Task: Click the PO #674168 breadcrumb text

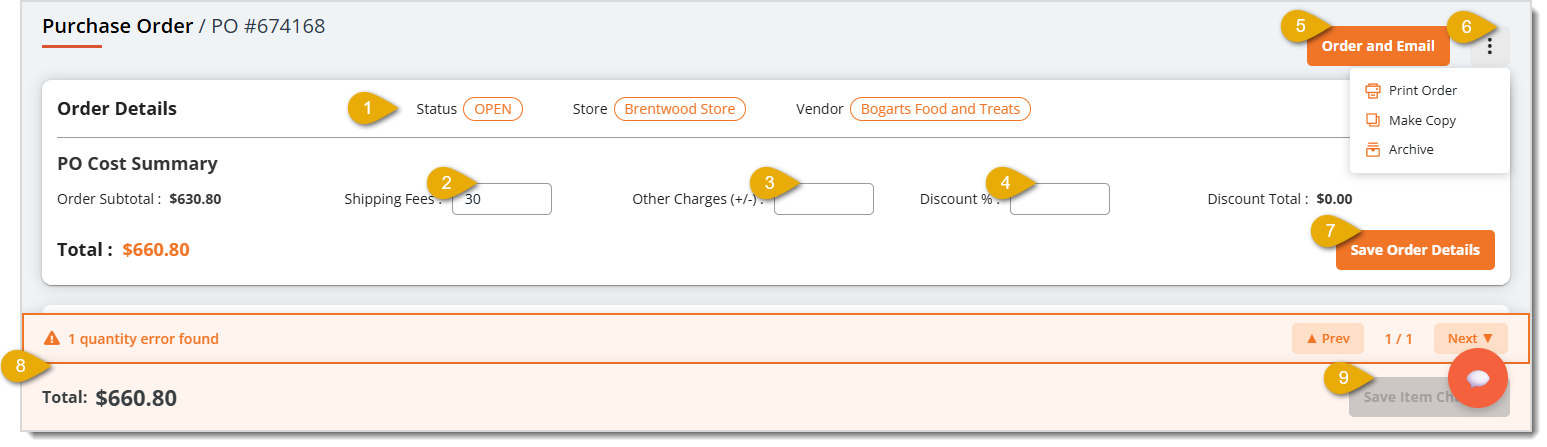Action: click(x=268, y=27)
